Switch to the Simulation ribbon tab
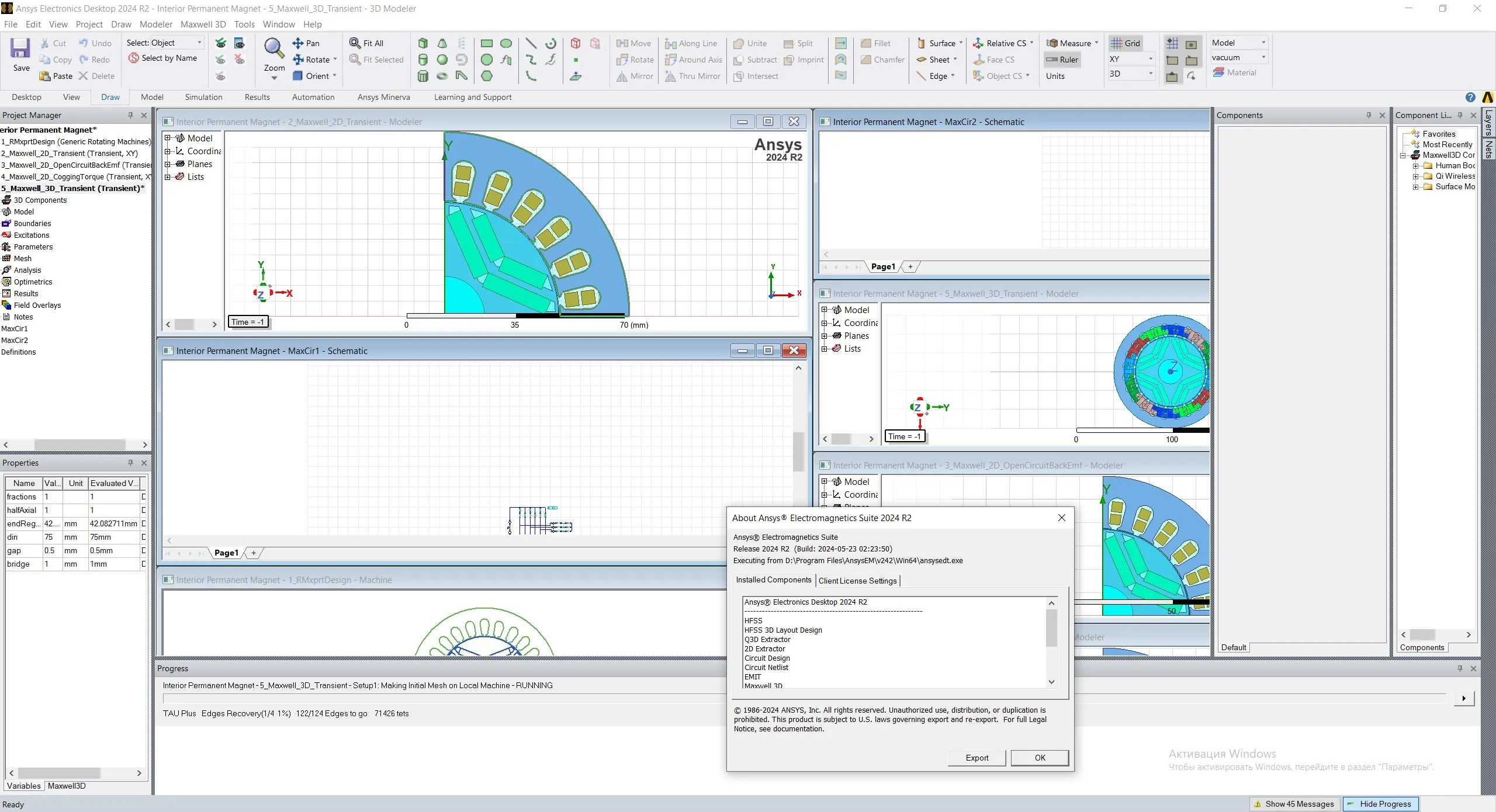Image resolution: width=1496 pixels, height=812 pixels. pyautogui.click(x=203, y=97)
